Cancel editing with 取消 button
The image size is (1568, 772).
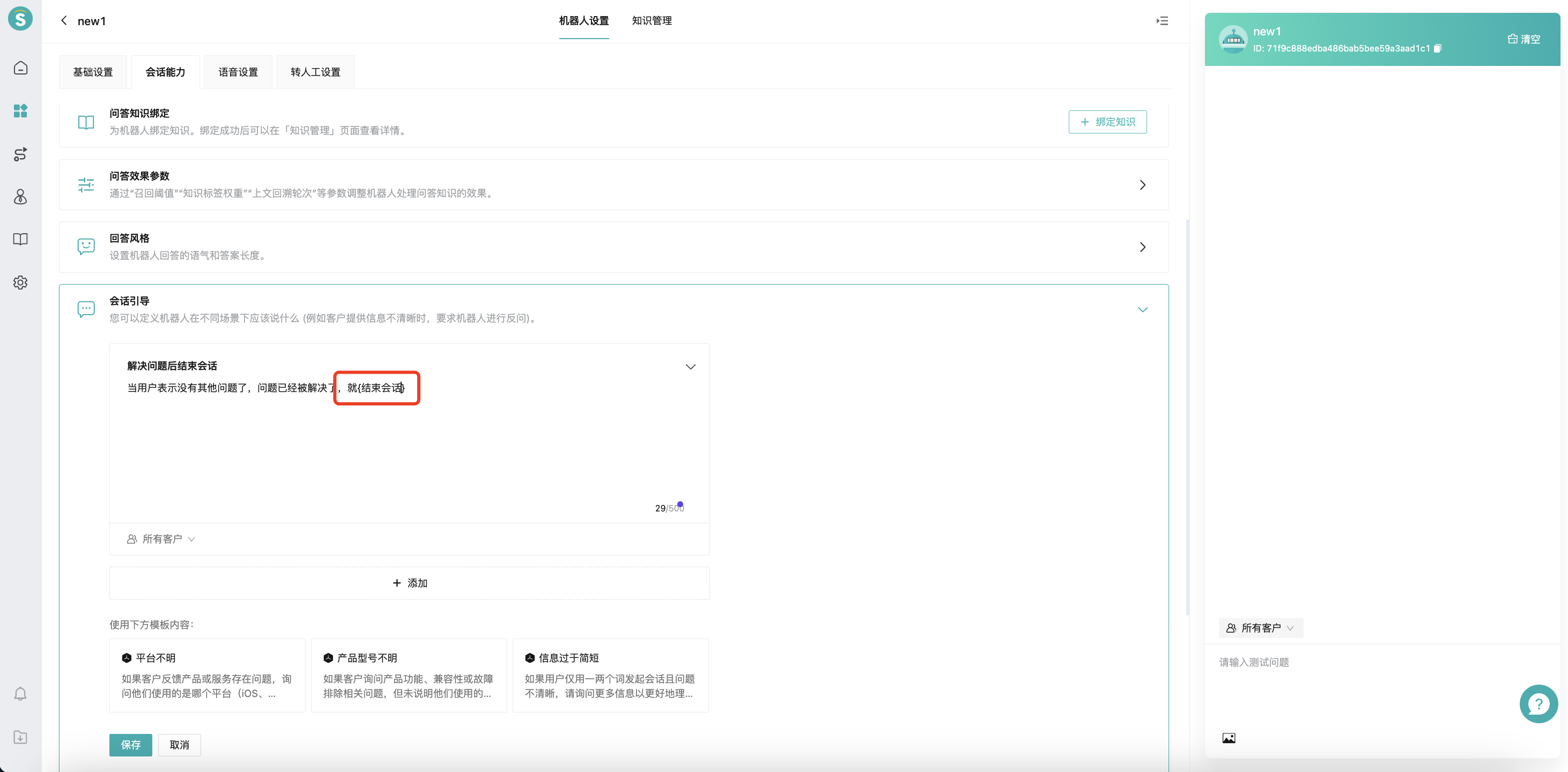[x=180, y=745]
